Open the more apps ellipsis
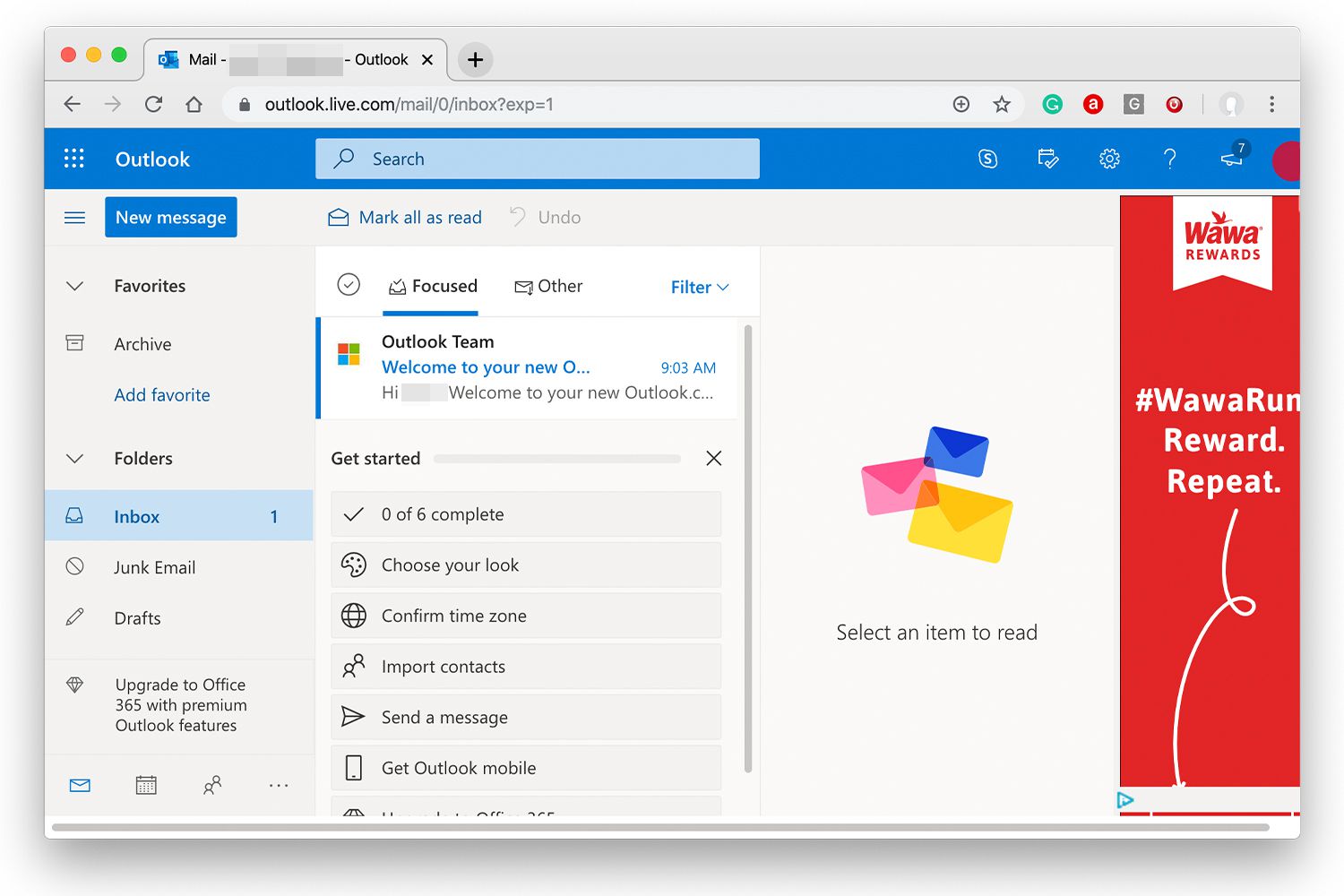Viewport: 1344px width, 896px height. tap(279, 786)
